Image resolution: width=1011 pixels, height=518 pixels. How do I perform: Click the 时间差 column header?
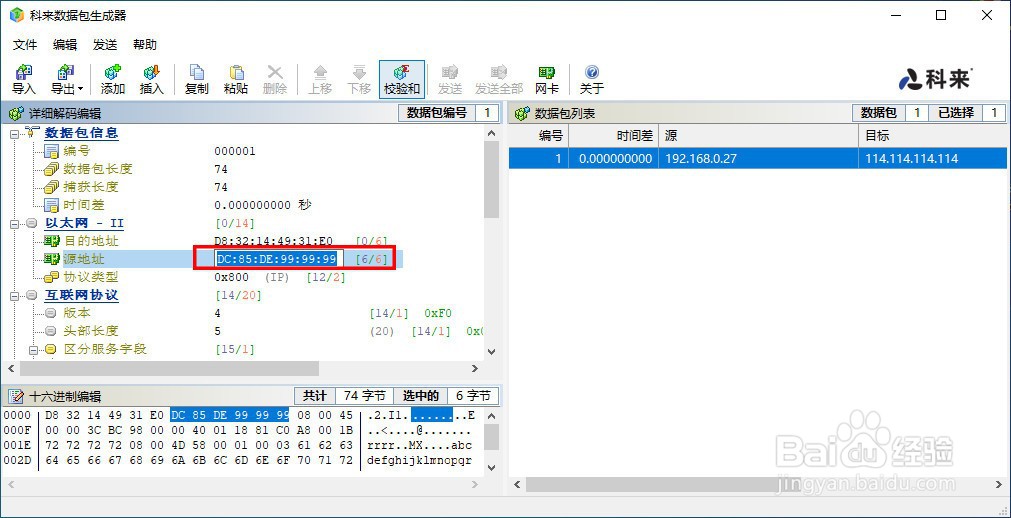[x=613, y=136]
